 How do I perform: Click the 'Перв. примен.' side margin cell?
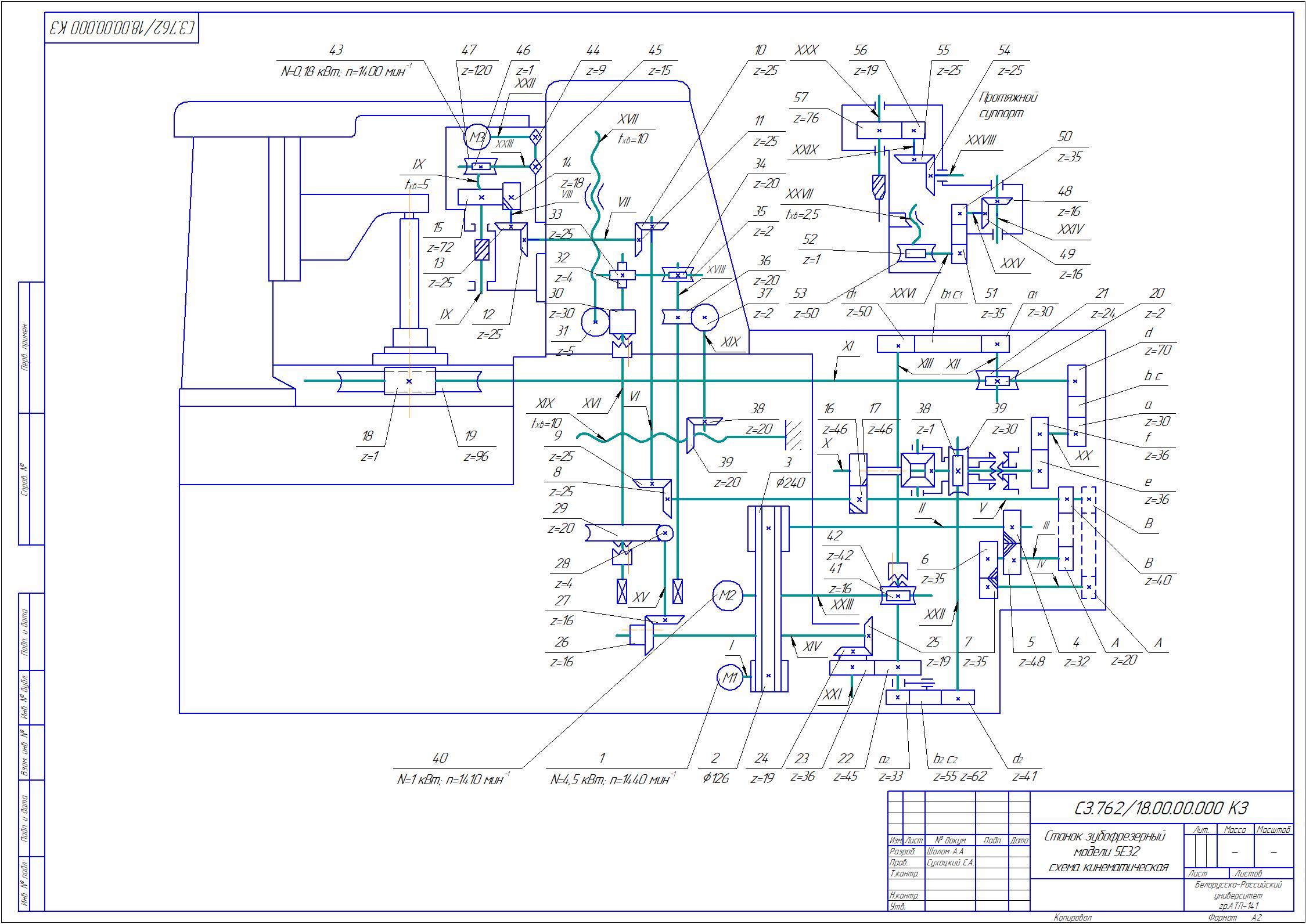tap(26, 347)
